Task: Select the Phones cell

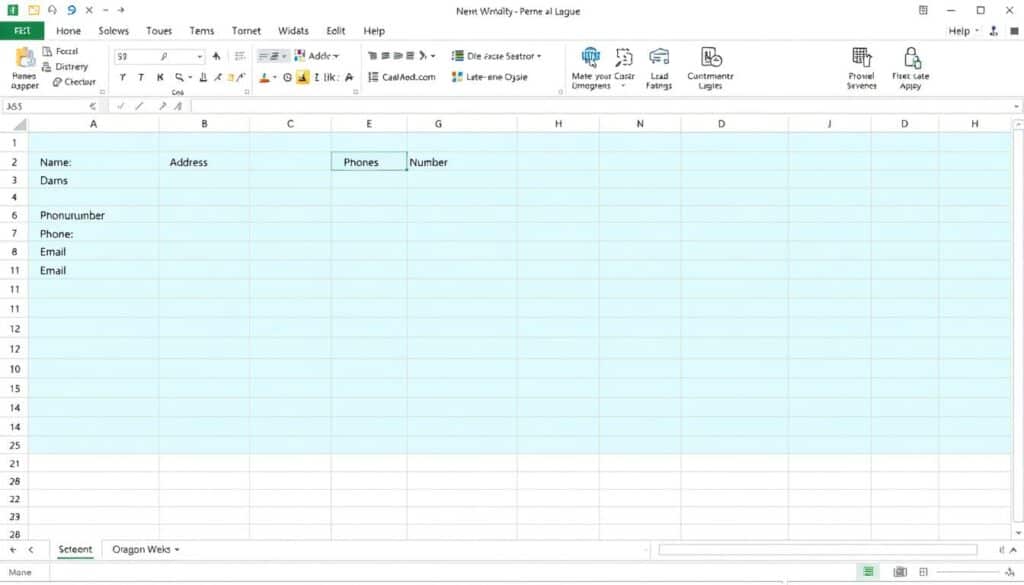Action: point(369,162)
